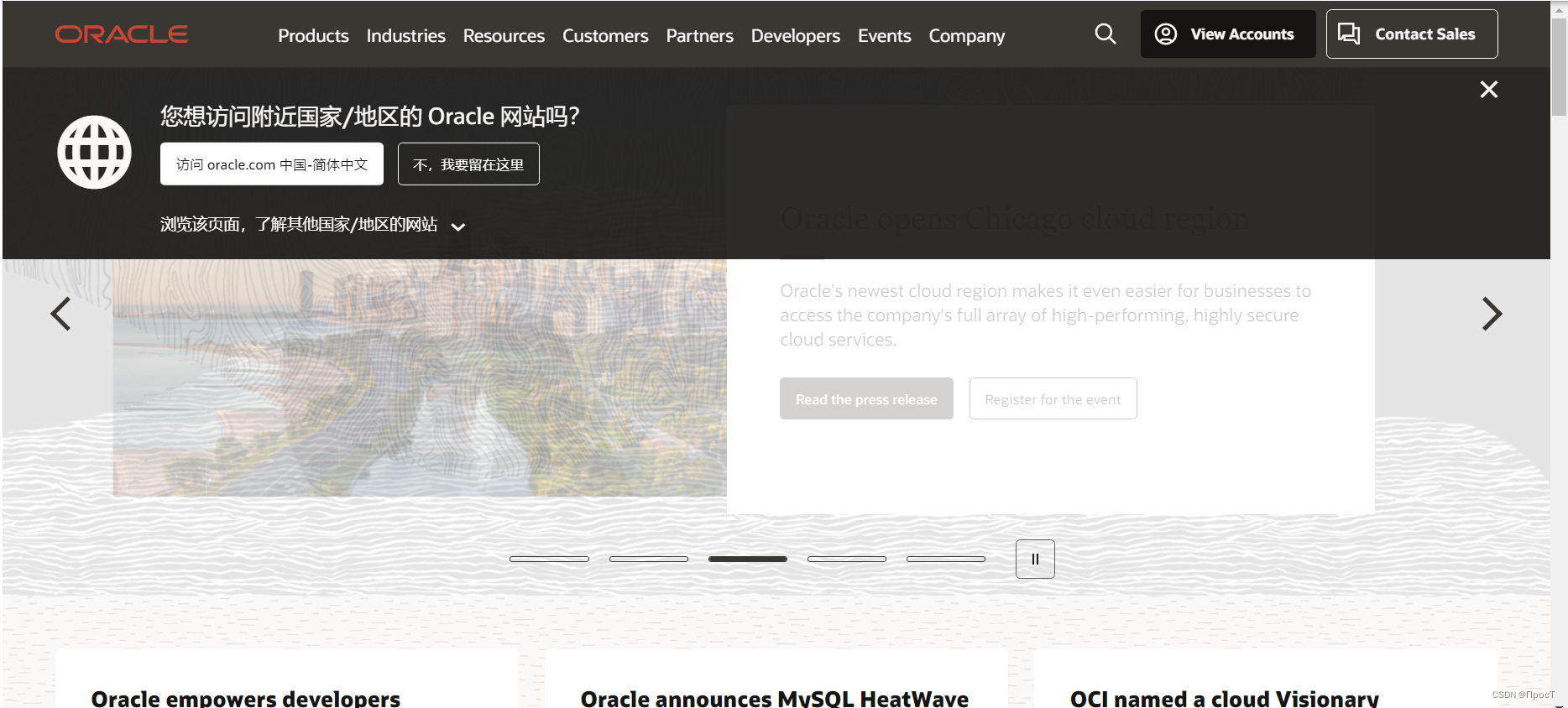The height and width of the screenshot is (708, 1568).
Task: Open the Industries menu
Action: 405,35
